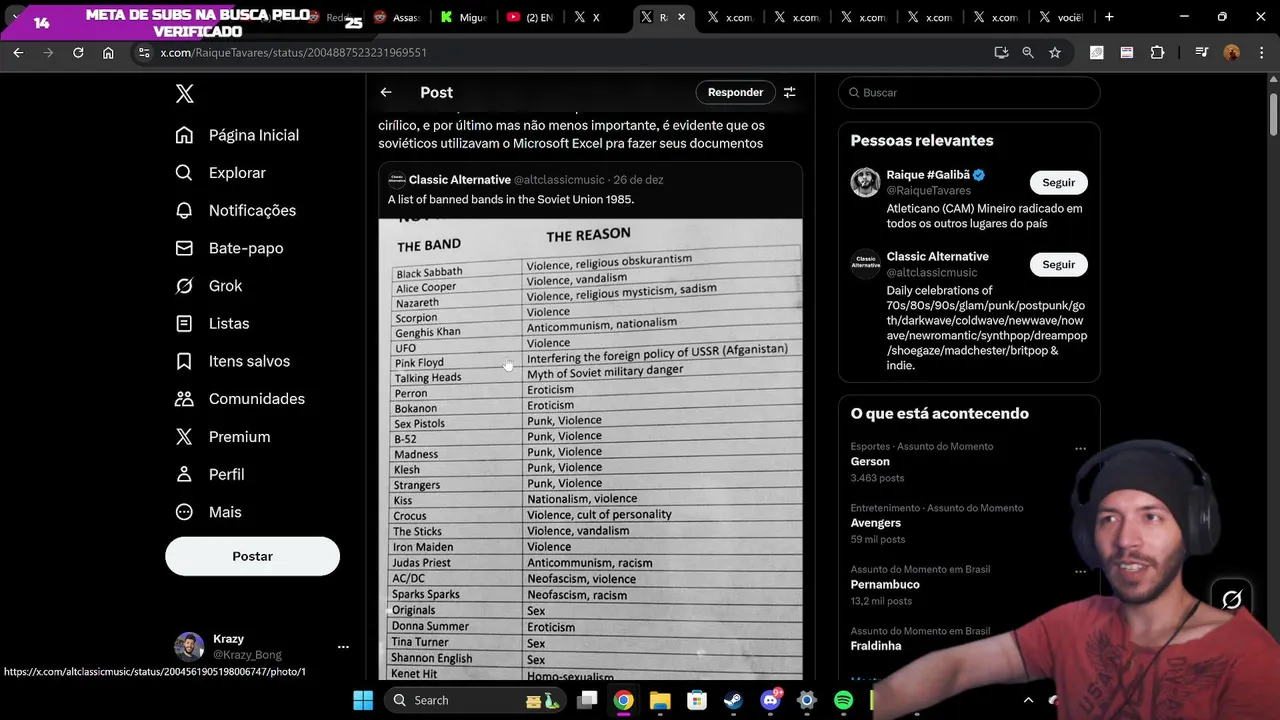Open Krazy account options ellipsis
The height and width of the screenshot is (720, 1280).
[x=343, y=647]
